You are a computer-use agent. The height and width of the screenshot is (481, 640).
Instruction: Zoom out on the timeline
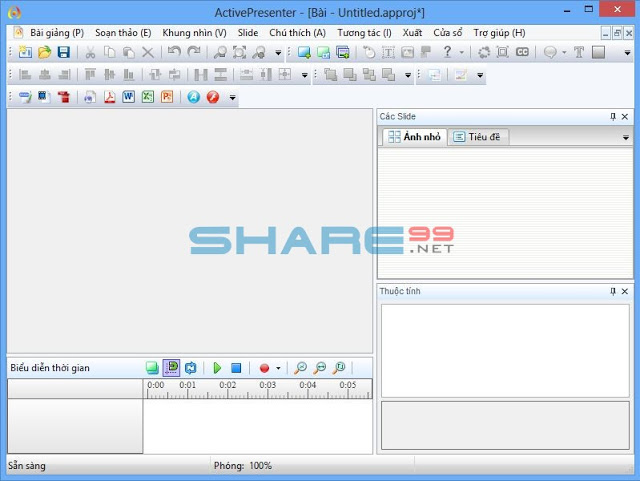coord(320,367)
